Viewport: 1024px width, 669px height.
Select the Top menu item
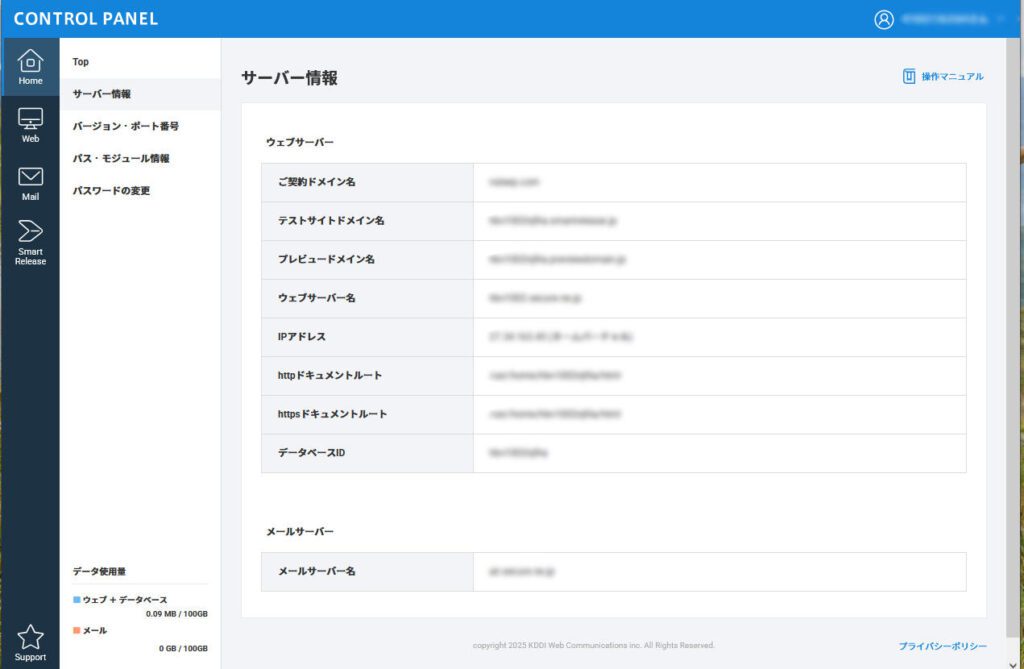tap(140, 62)
